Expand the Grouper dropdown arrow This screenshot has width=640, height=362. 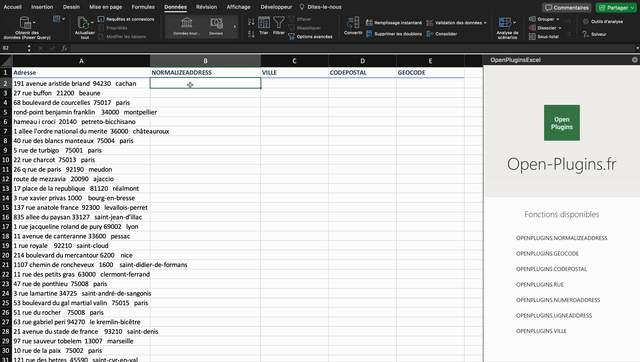(x=558, y=19)
